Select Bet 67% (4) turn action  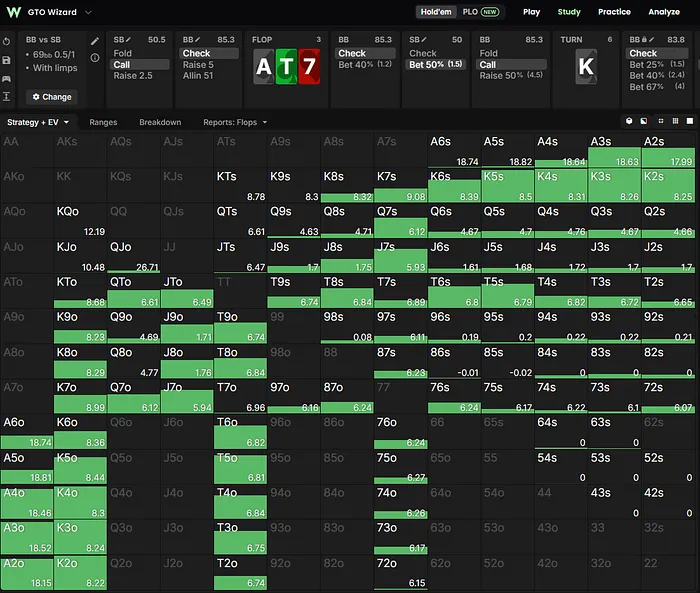657,87
